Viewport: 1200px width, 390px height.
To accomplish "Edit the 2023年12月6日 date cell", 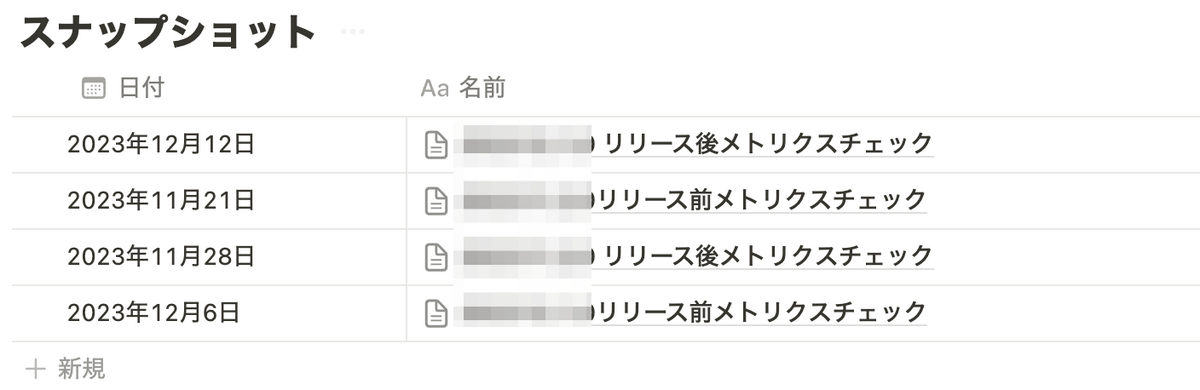I will (210, 313).
